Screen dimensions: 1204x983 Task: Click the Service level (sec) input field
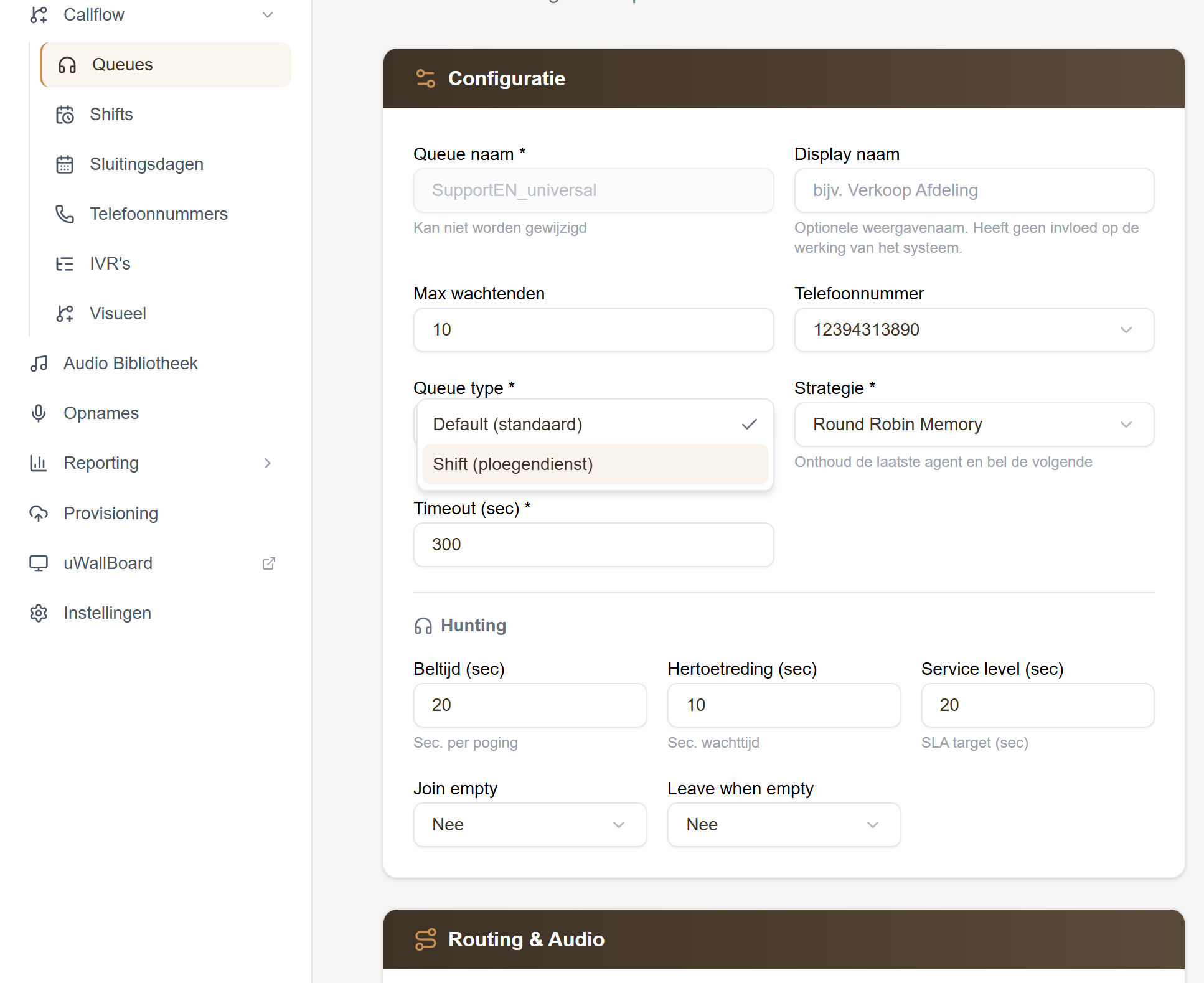click(x=1038, y=705)
